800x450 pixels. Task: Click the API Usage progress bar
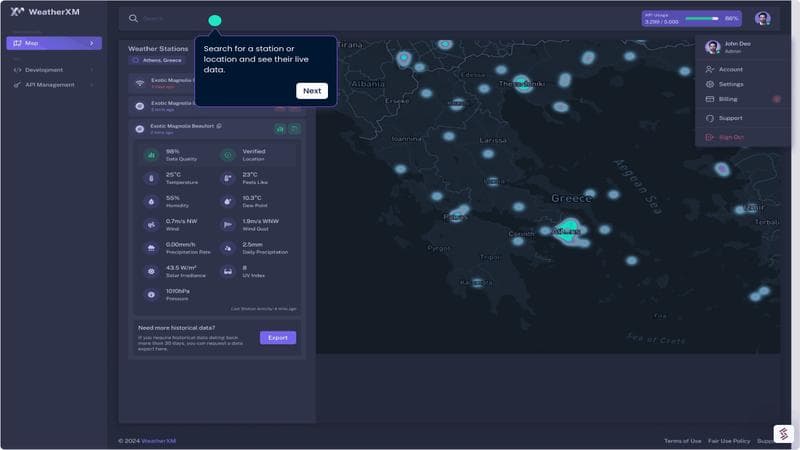(701, 19)
